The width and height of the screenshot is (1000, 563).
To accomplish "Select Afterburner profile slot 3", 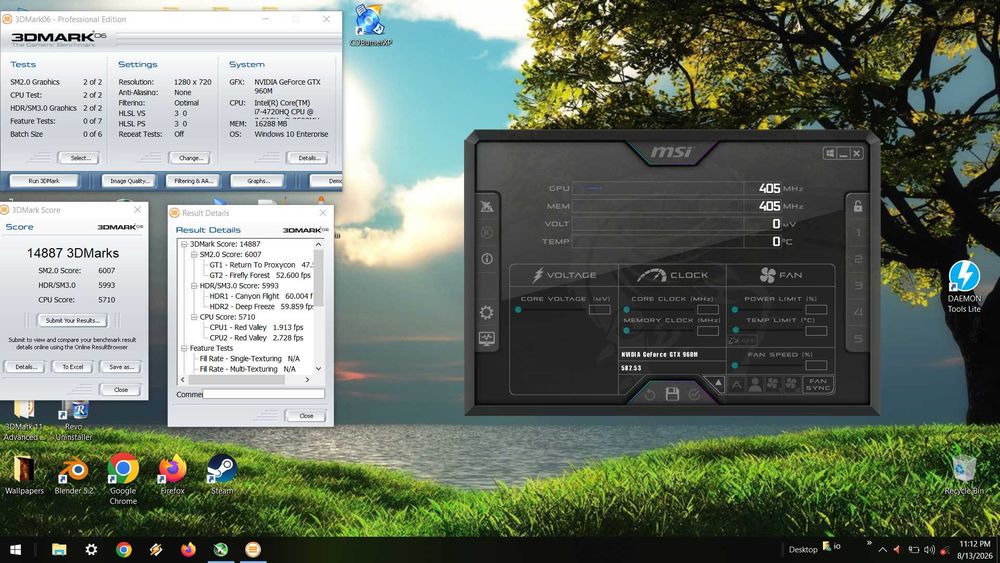I will (858, 286).
